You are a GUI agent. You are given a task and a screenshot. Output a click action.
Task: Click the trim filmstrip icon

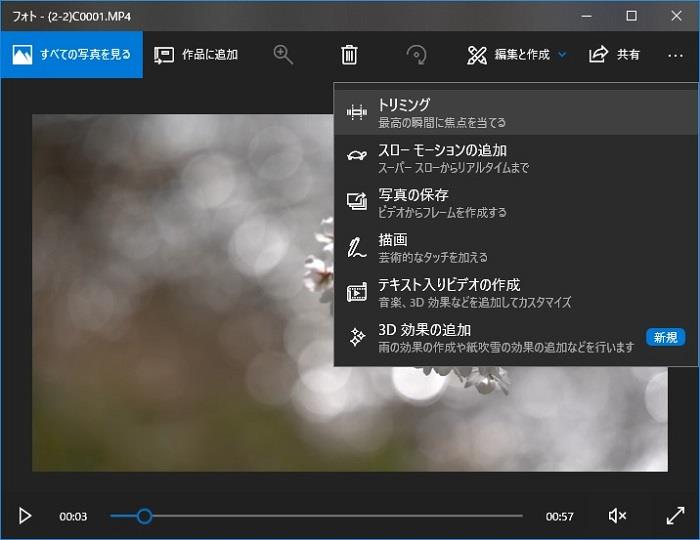(x=357, y=112)
